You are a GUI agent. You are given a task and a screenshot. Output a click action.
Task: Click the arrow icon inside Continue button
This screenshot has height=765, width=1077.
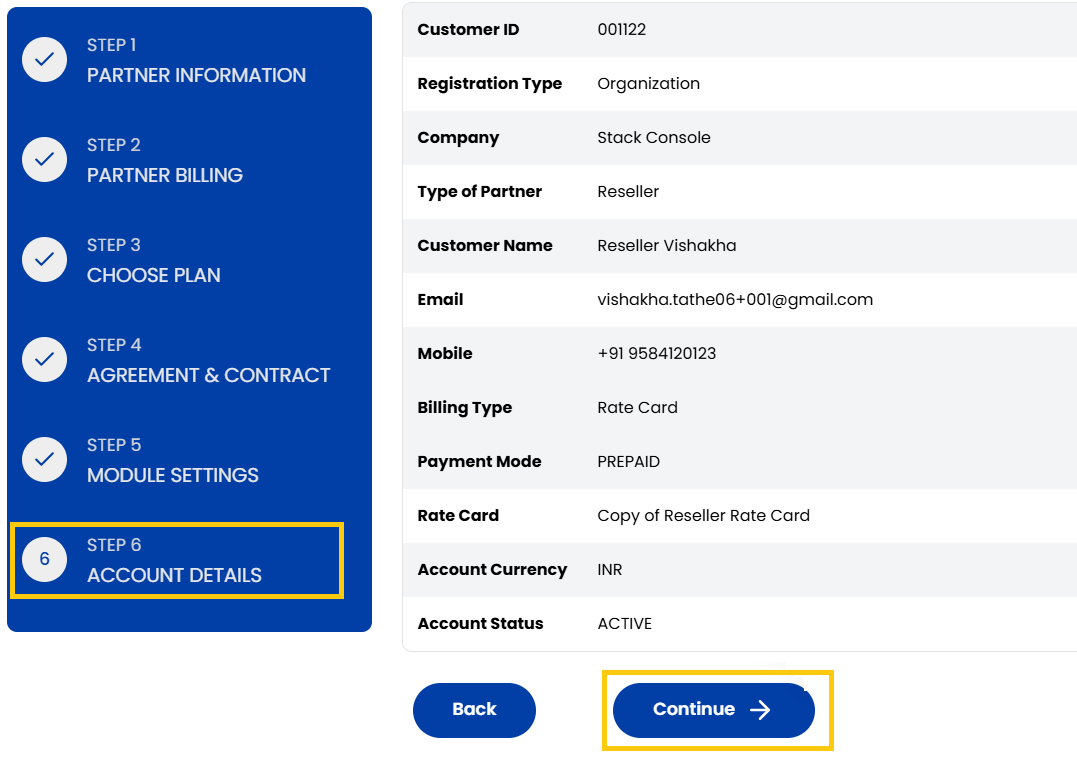coord(759,710)
